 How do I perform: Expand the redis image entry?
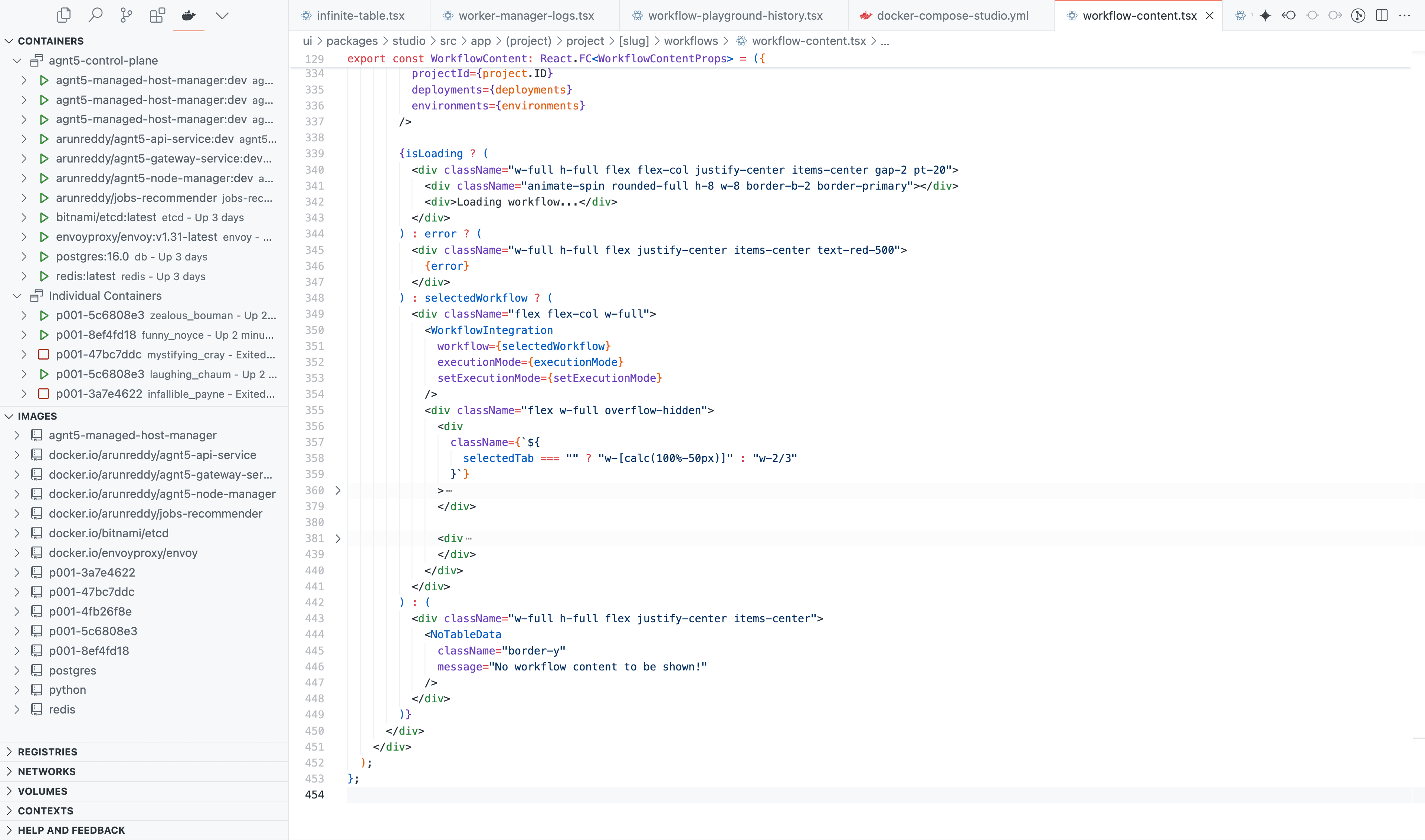(17, 709)
